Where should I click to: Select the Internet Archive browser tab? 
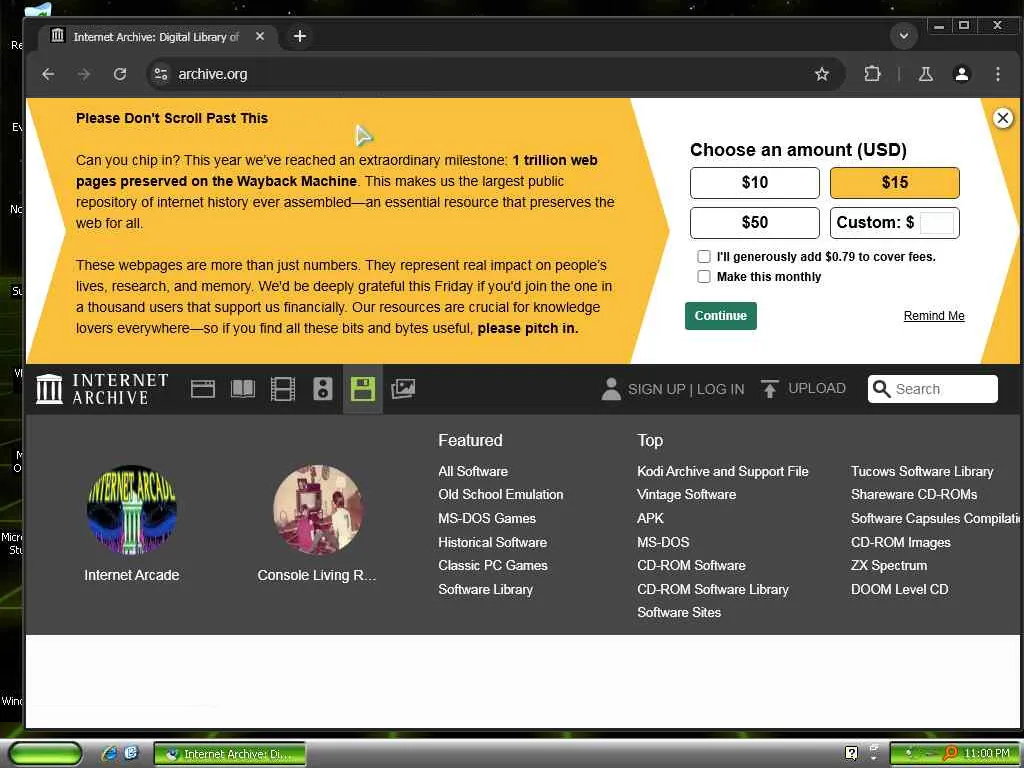click(159, 37)
